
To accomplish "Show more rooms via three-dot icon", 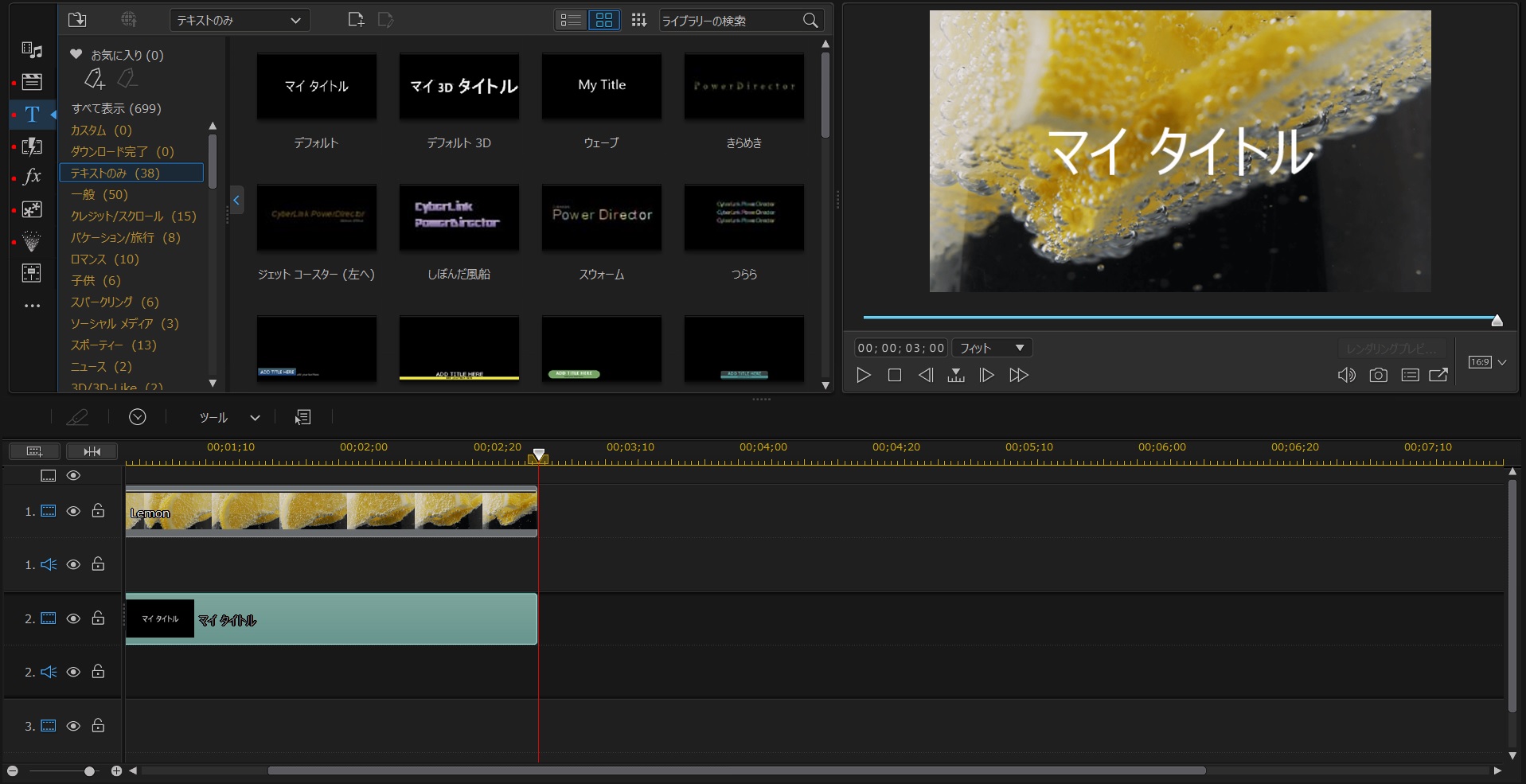I will (x=32, y=306).
